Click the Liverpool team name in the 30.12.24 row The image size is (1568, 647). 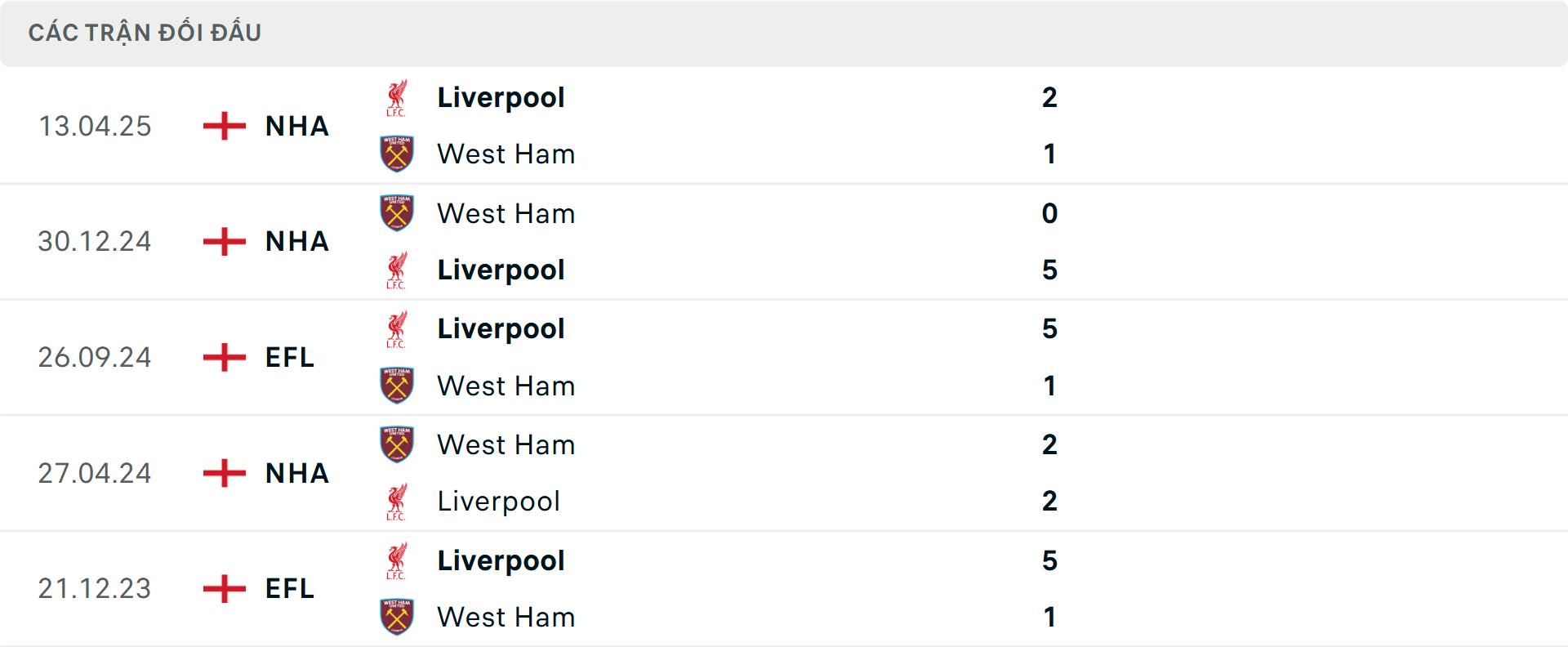pyautogui.click(x=501, y=270)
